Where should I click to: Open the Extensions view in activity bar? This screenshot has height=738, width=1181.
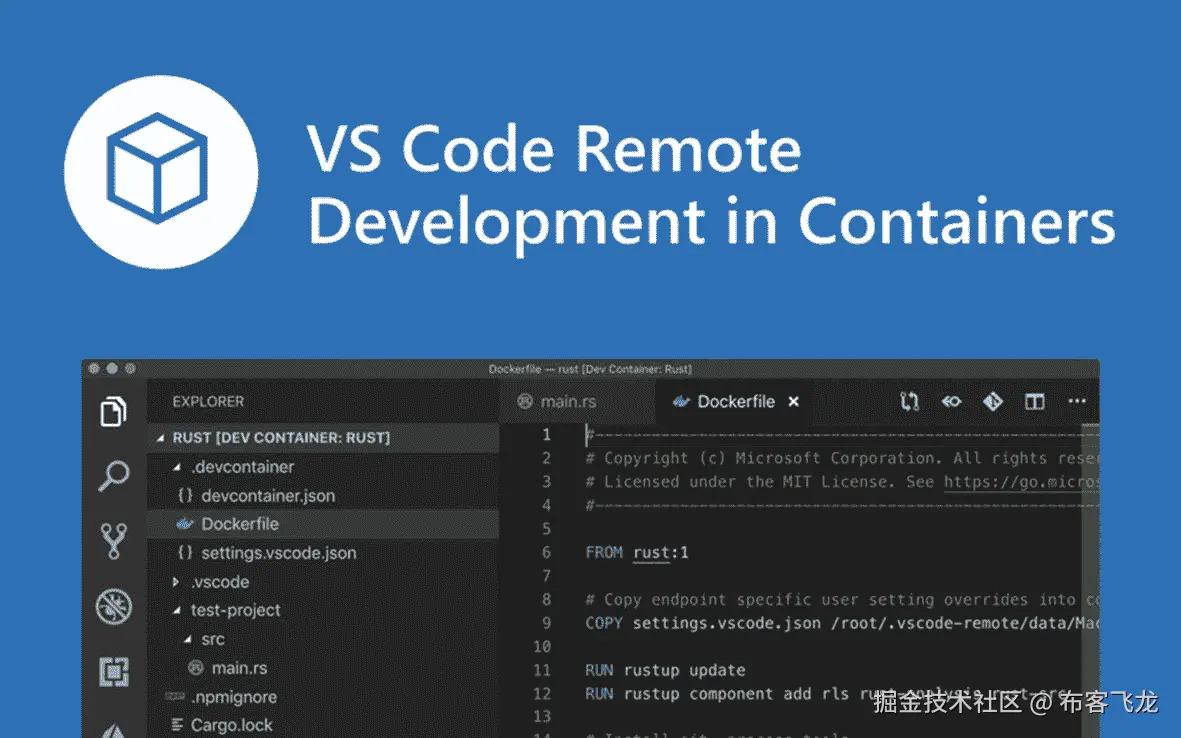(x=114, y=672)
